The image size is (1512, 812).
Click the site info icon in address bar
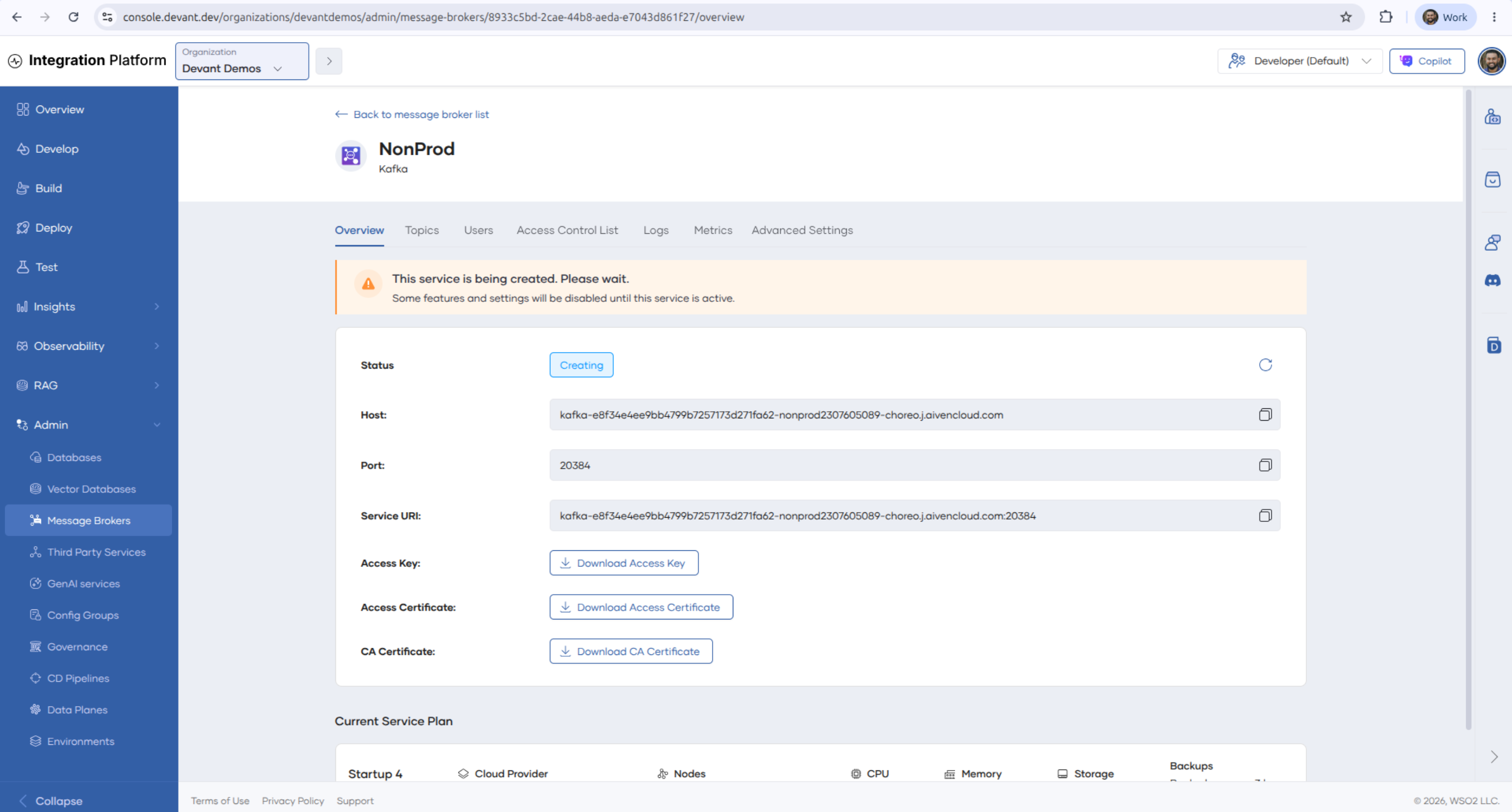(107, 17)
